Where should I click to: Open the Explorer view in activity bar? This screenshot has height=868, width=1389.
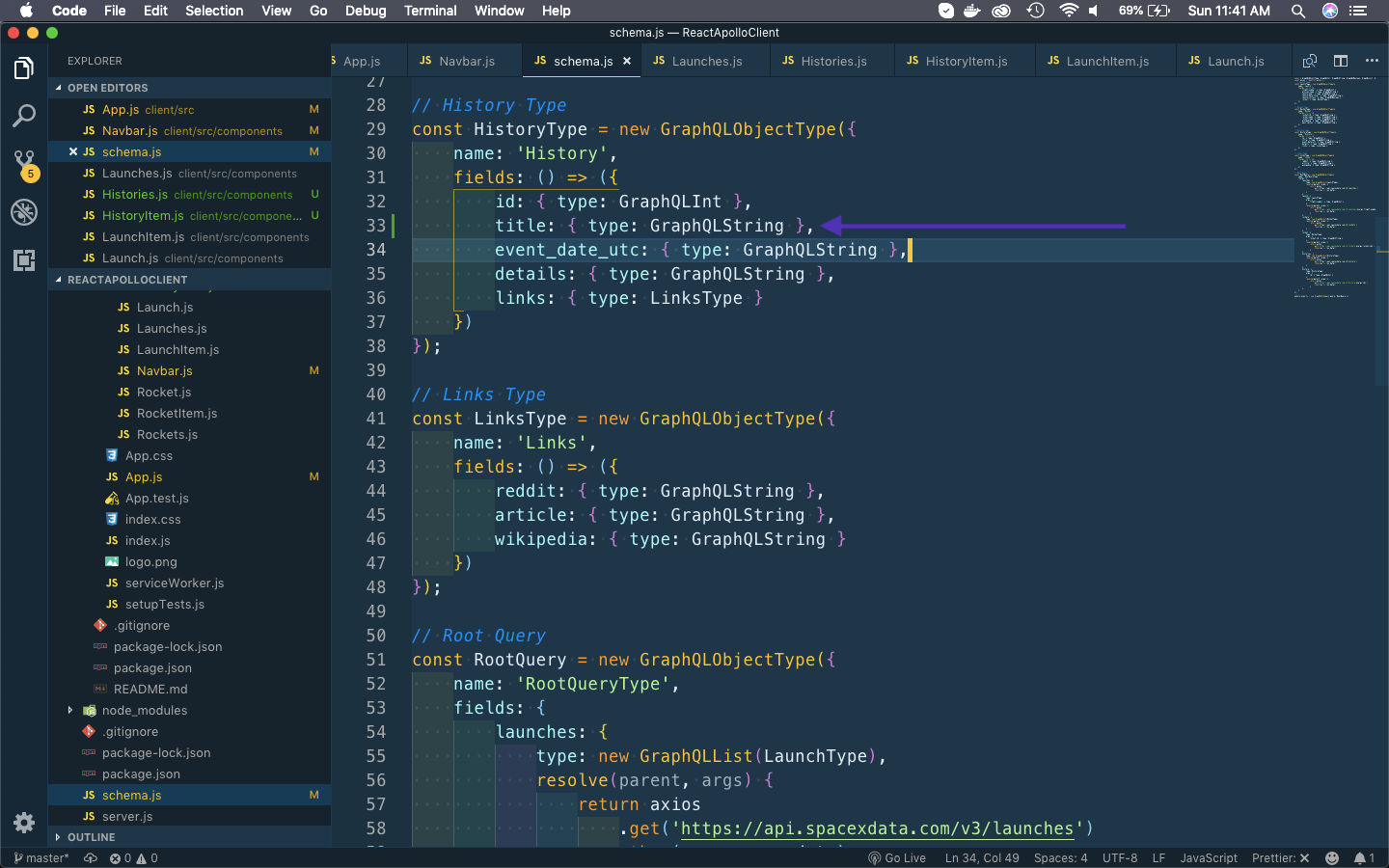[24, 68]
